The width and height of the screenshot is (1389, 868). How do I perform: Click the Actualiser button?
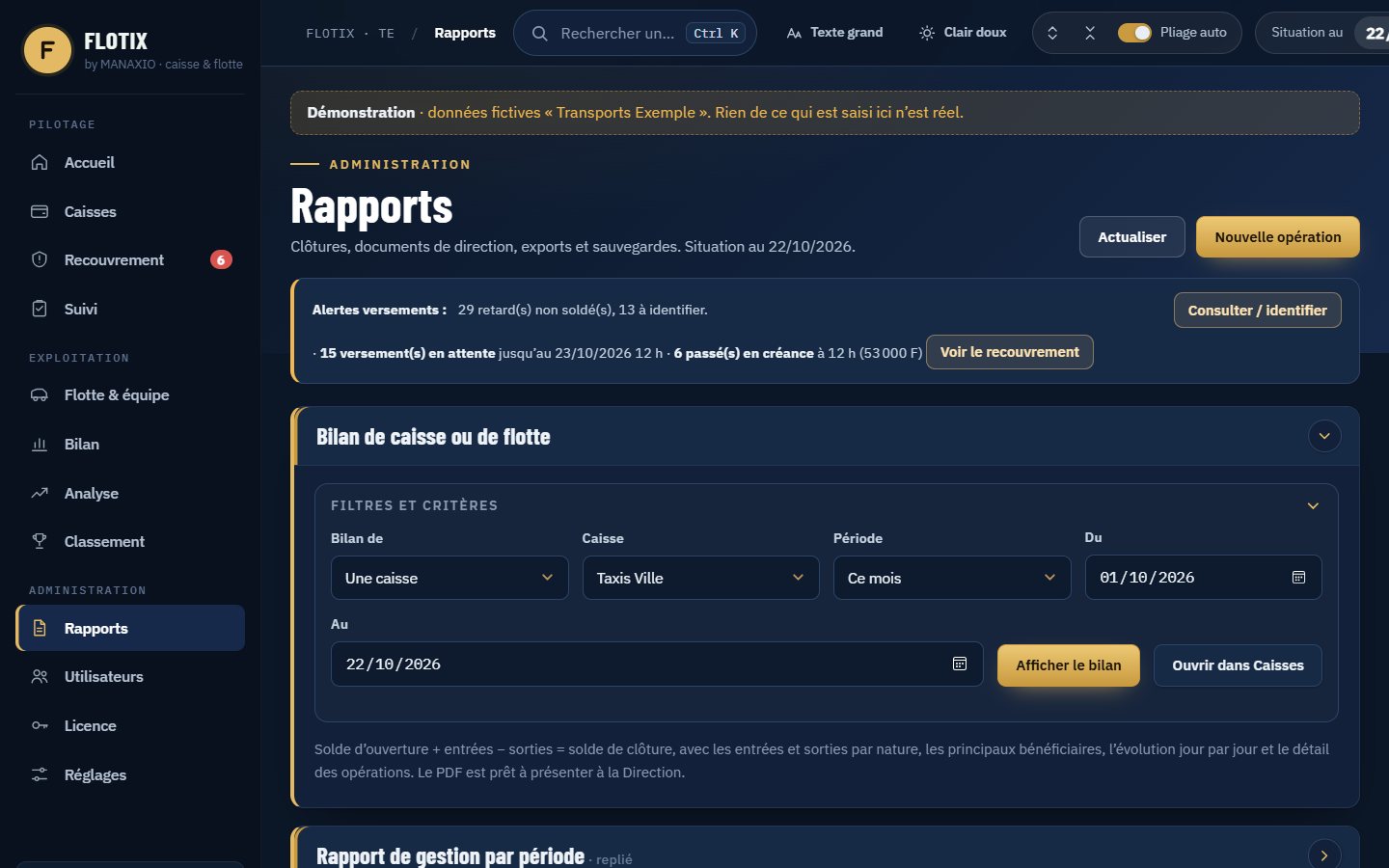click(x=1132, y=237)
